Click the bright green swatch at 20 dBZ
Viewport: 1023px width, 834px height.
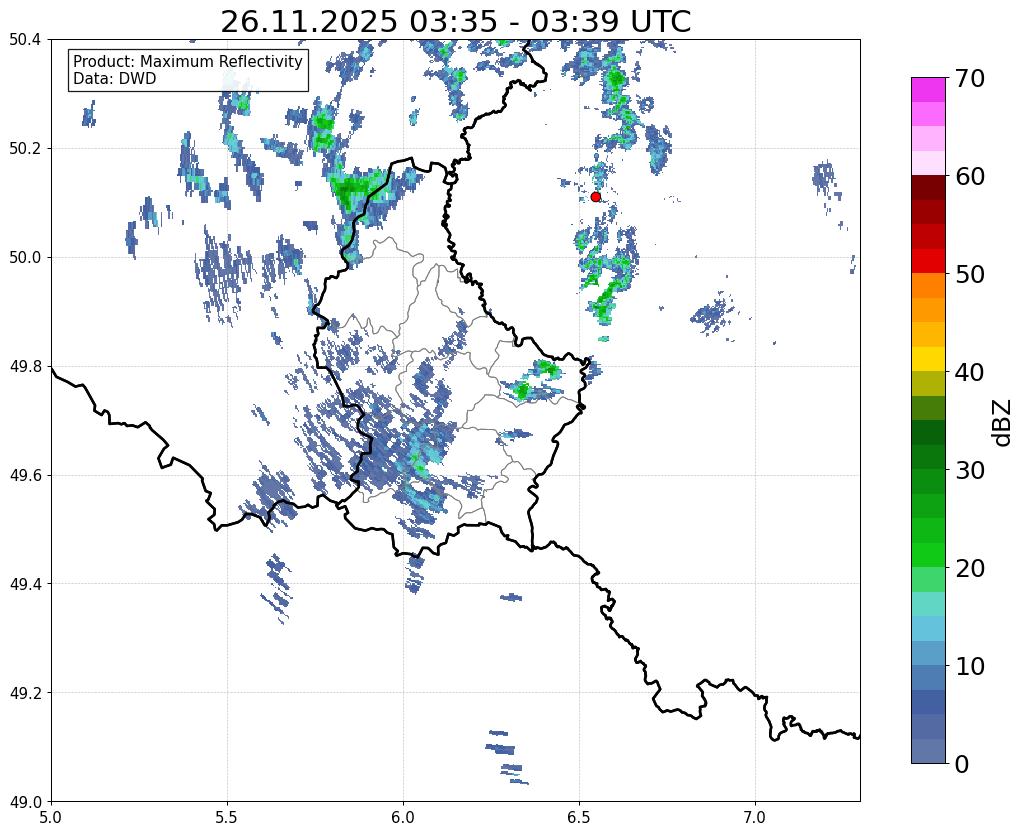(x=928, y=555)
